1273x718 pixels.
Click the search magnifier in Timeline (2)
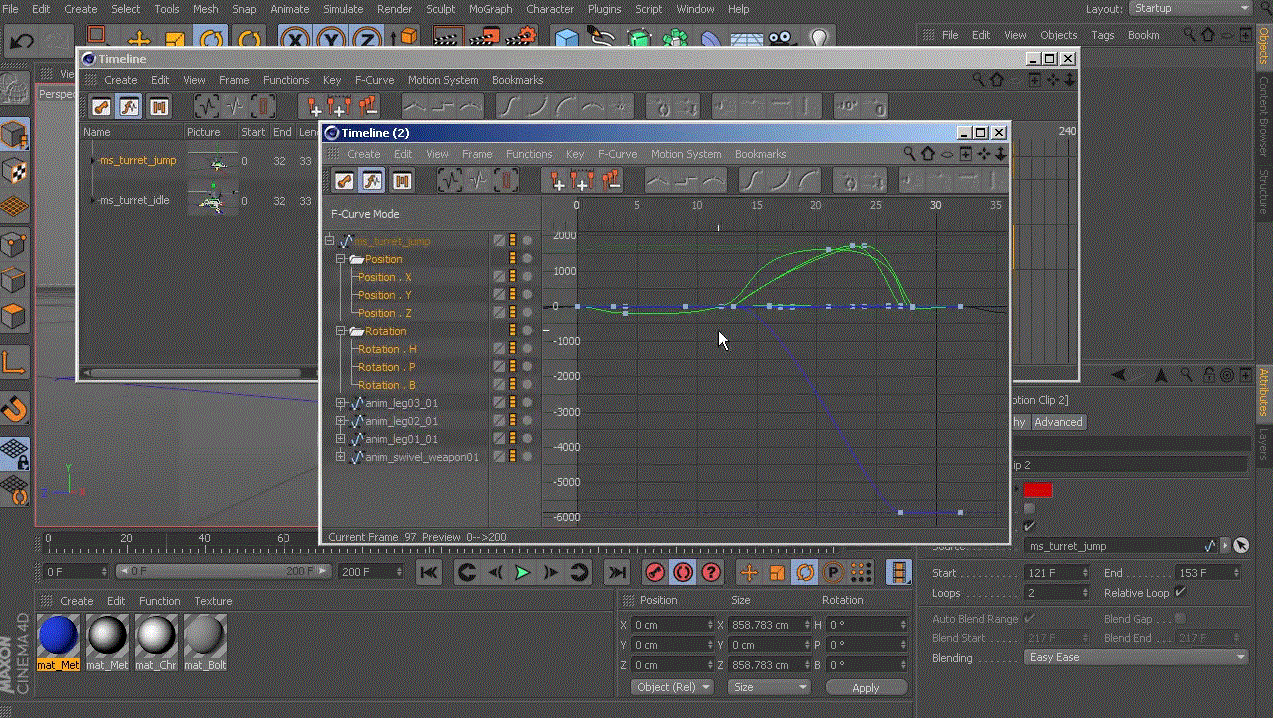[910, 154]
